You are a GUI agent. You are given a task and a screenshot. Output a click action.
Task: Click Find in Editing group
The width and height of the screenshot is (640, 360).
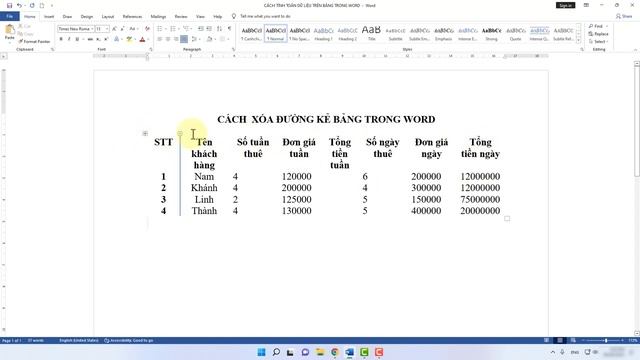596,26
